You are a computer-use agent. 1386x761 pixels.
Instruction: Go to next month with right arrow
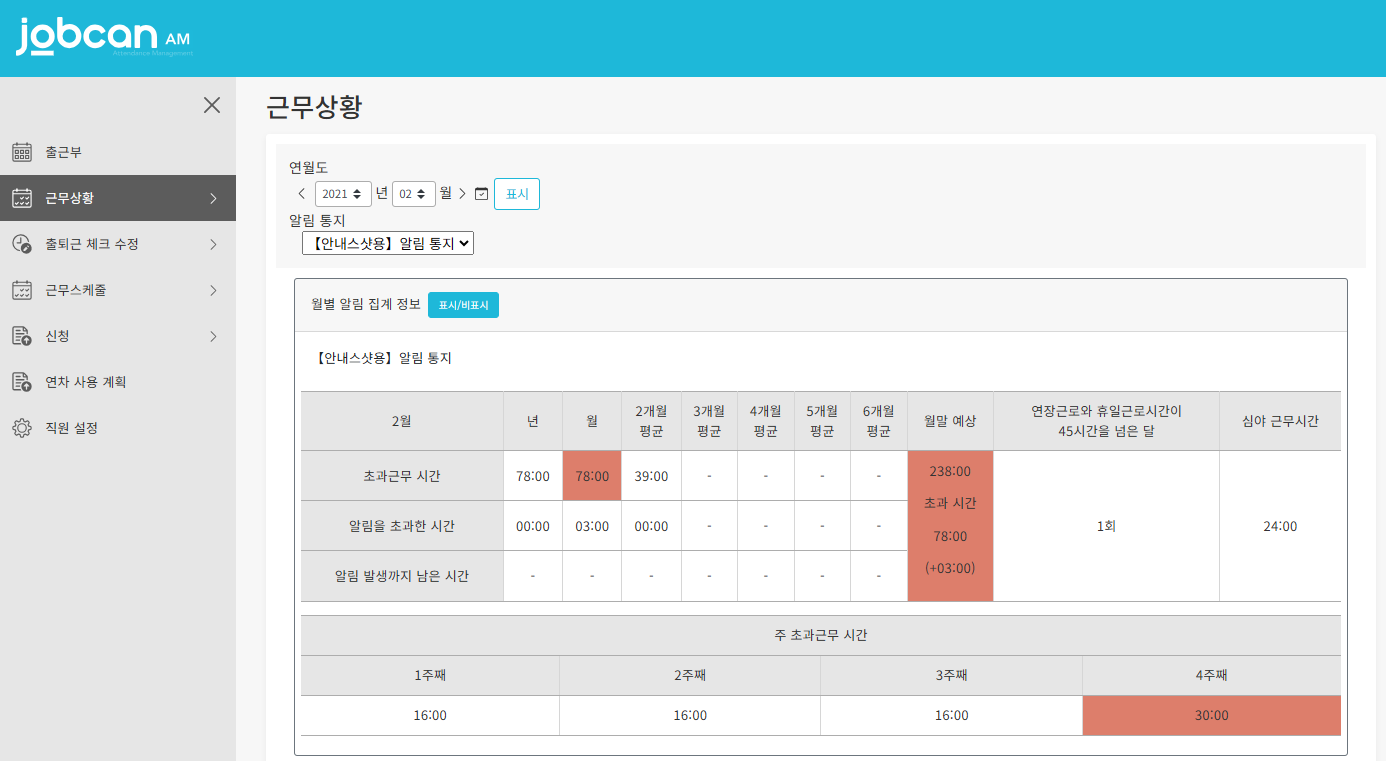coord(462,194)
